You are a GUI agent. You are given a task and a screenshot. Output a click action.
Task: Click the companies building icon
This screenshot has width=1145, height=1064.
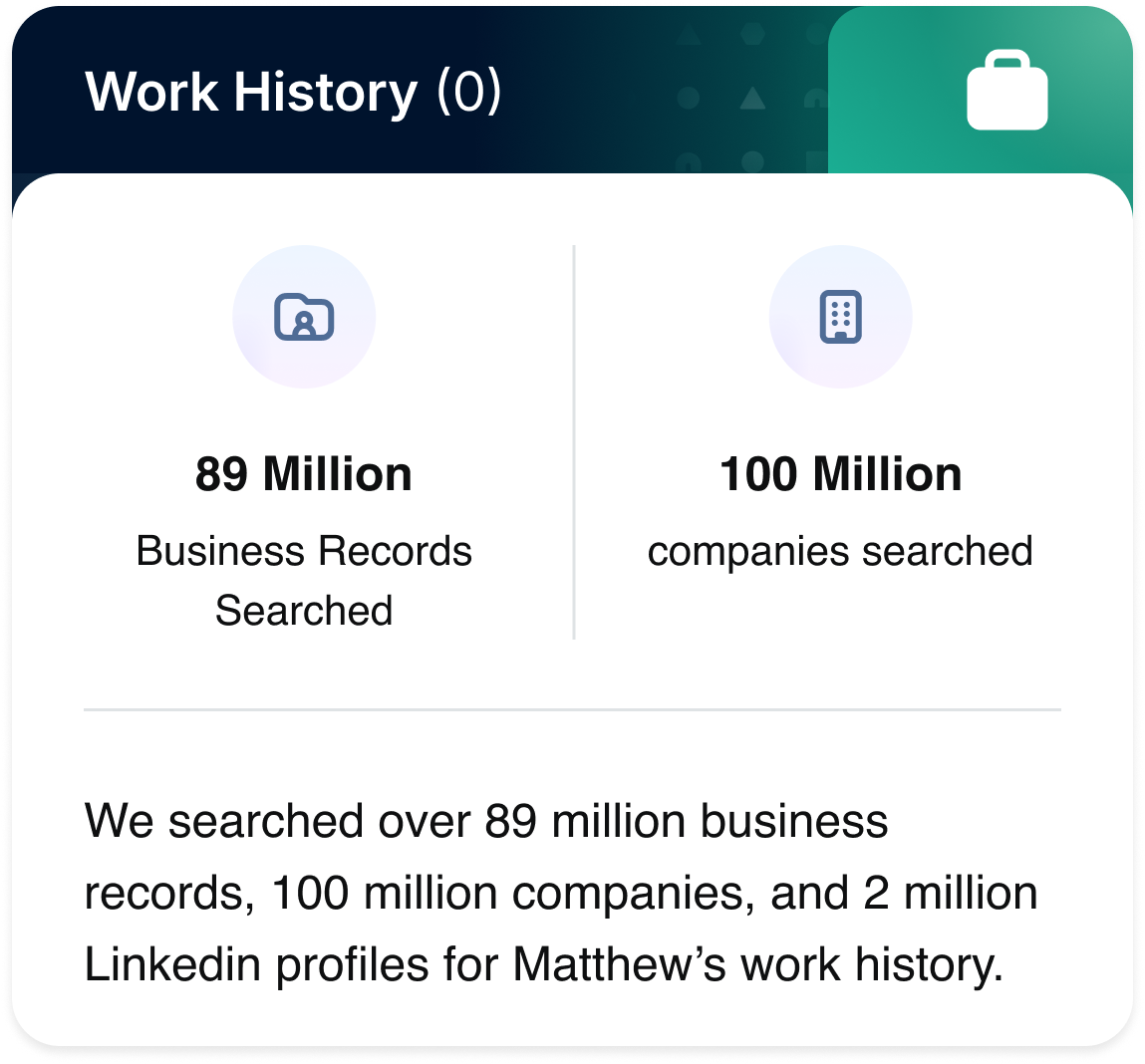pyautogui.click(x=840, y=317)
